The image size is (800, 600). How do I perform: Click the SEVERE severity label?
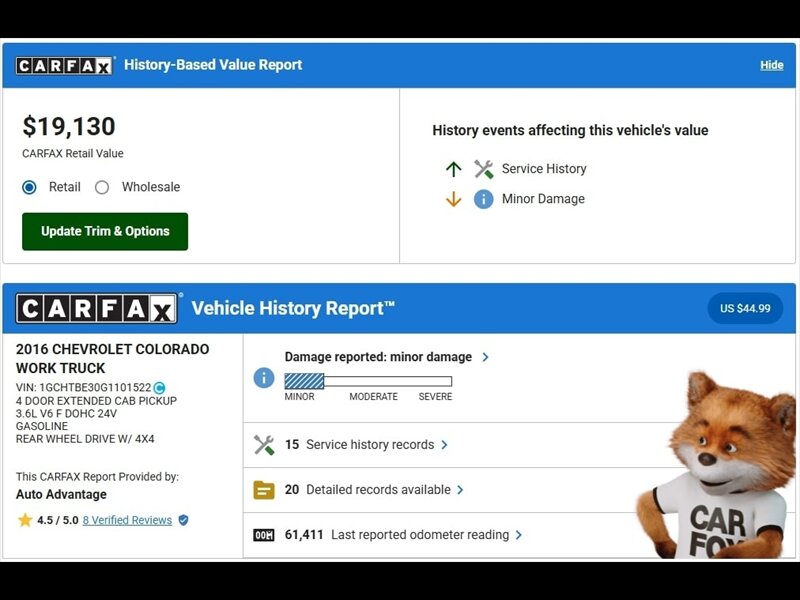click(x=435, y=396)
